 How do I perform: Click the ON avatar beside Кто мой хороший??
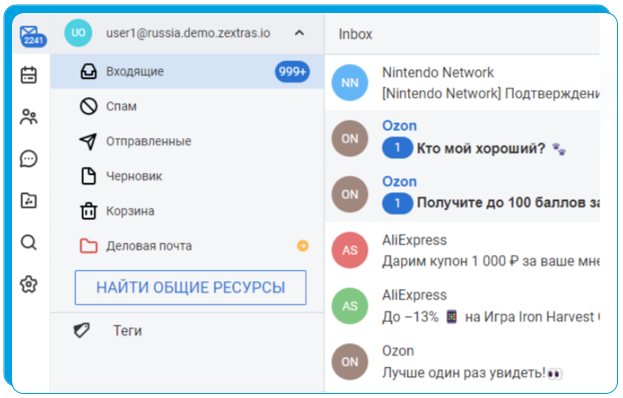click(350, 139)
